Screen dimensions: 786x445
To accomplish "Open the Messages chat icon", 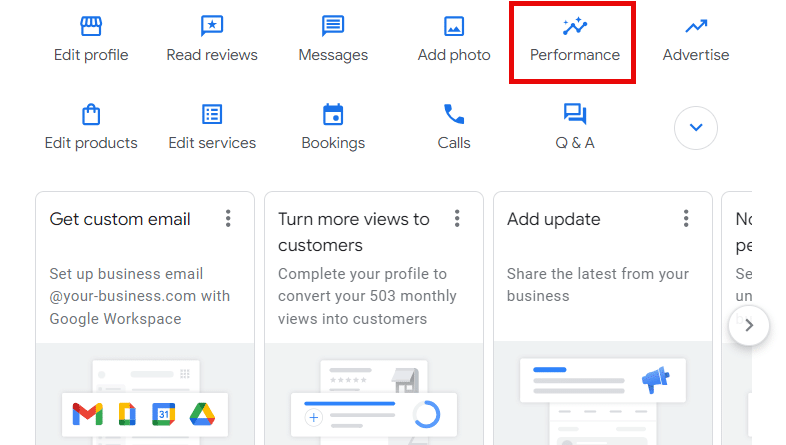I will point(333,26).
